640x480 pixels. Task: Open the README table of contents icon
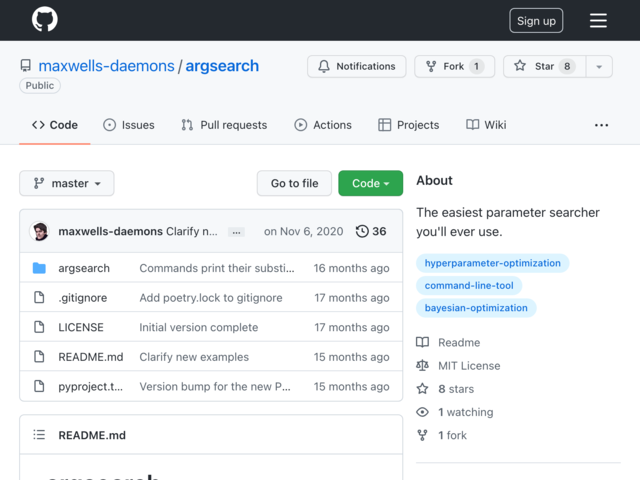[x=39, y=435]
